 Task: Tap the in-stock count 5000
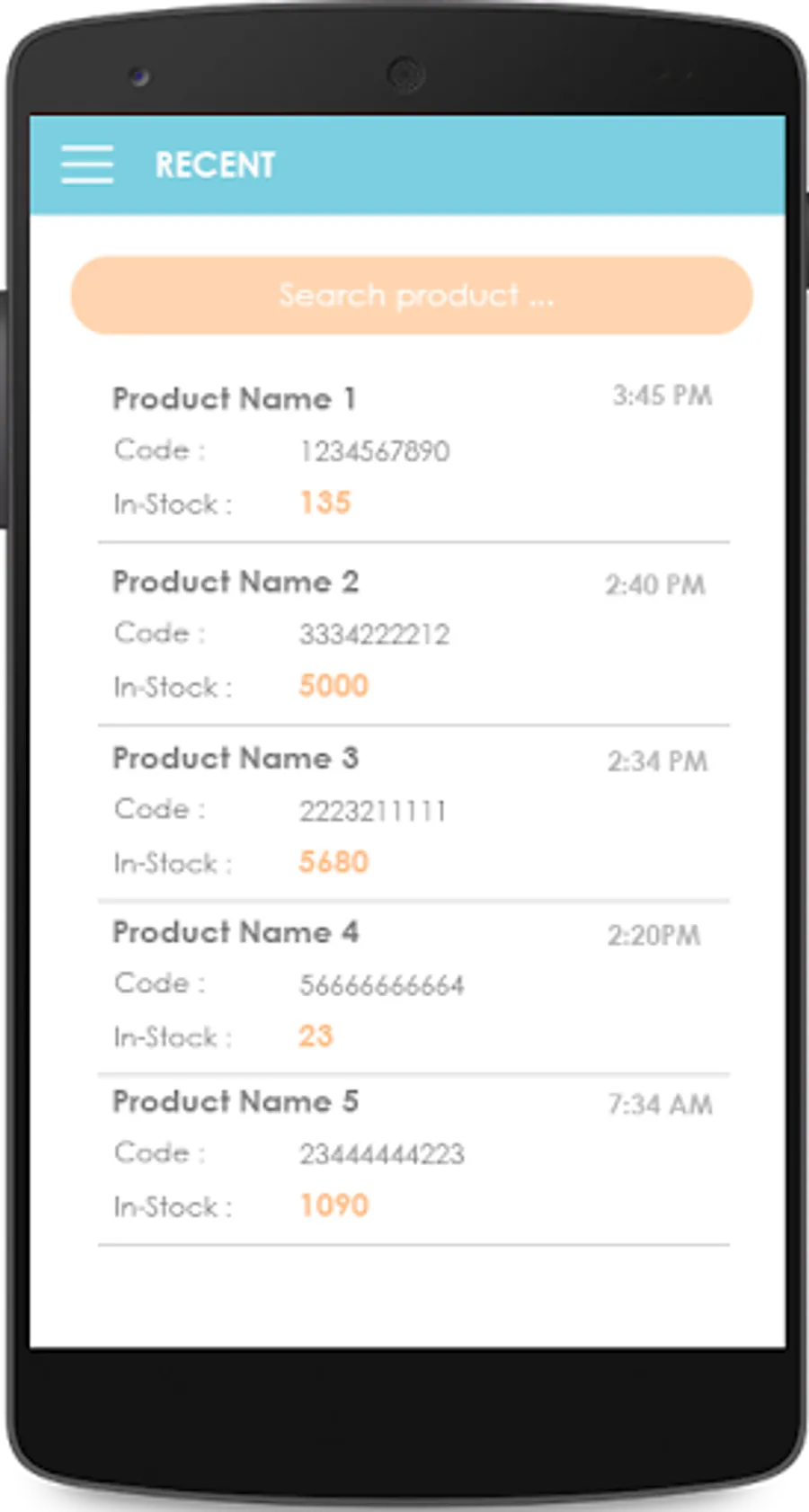[333, 686]
